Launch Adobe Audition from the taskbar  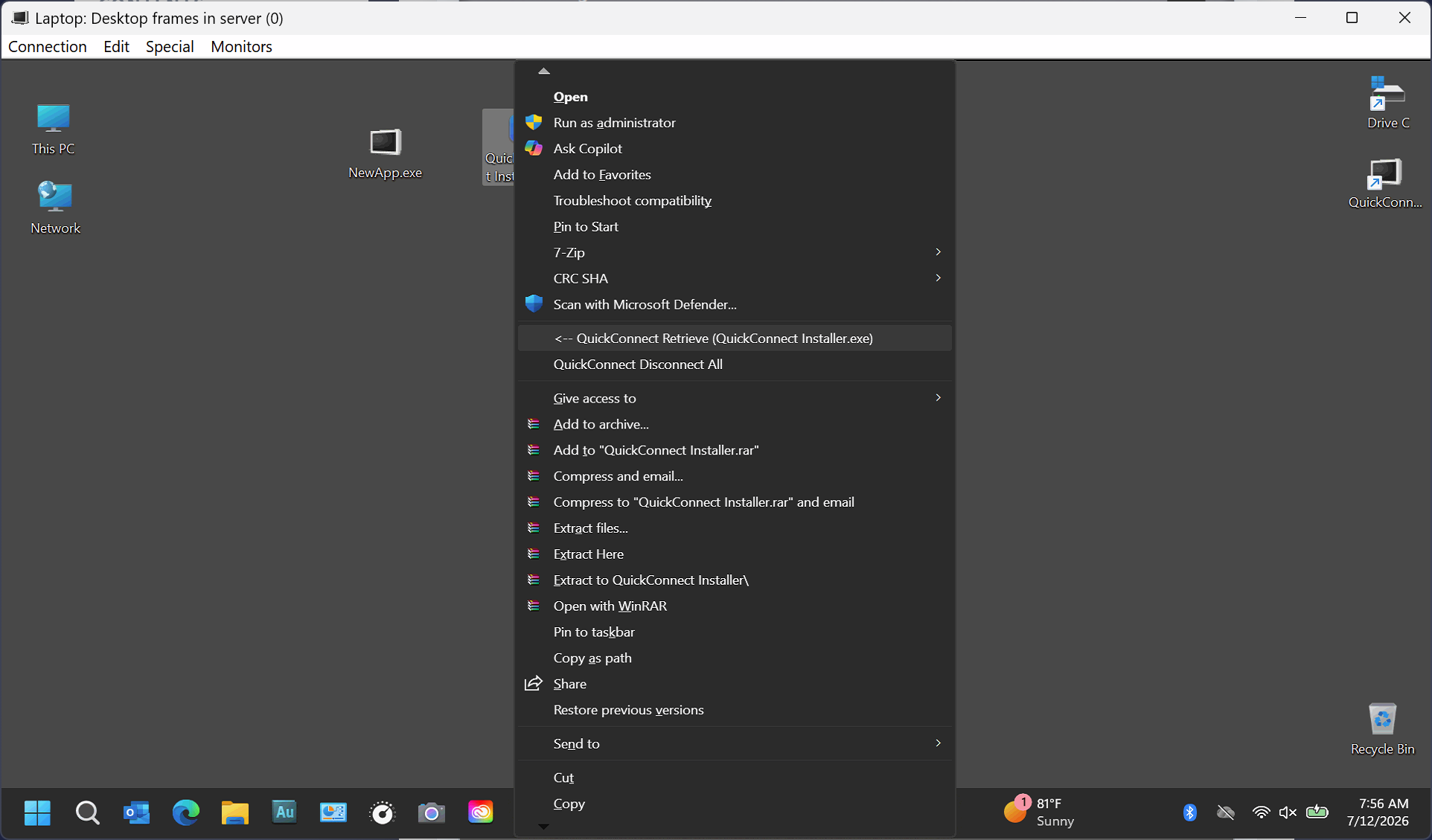[284, 812]
